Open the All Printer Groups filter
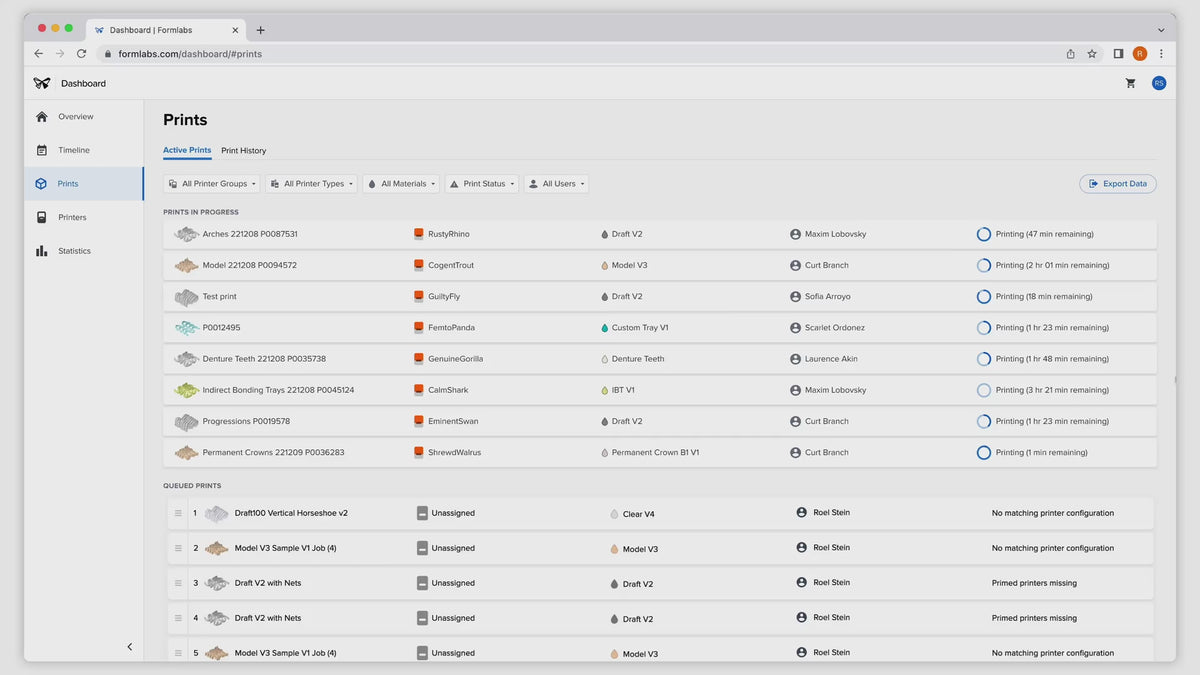This screenshot has width=1200, height=675. tap(211, 183)
